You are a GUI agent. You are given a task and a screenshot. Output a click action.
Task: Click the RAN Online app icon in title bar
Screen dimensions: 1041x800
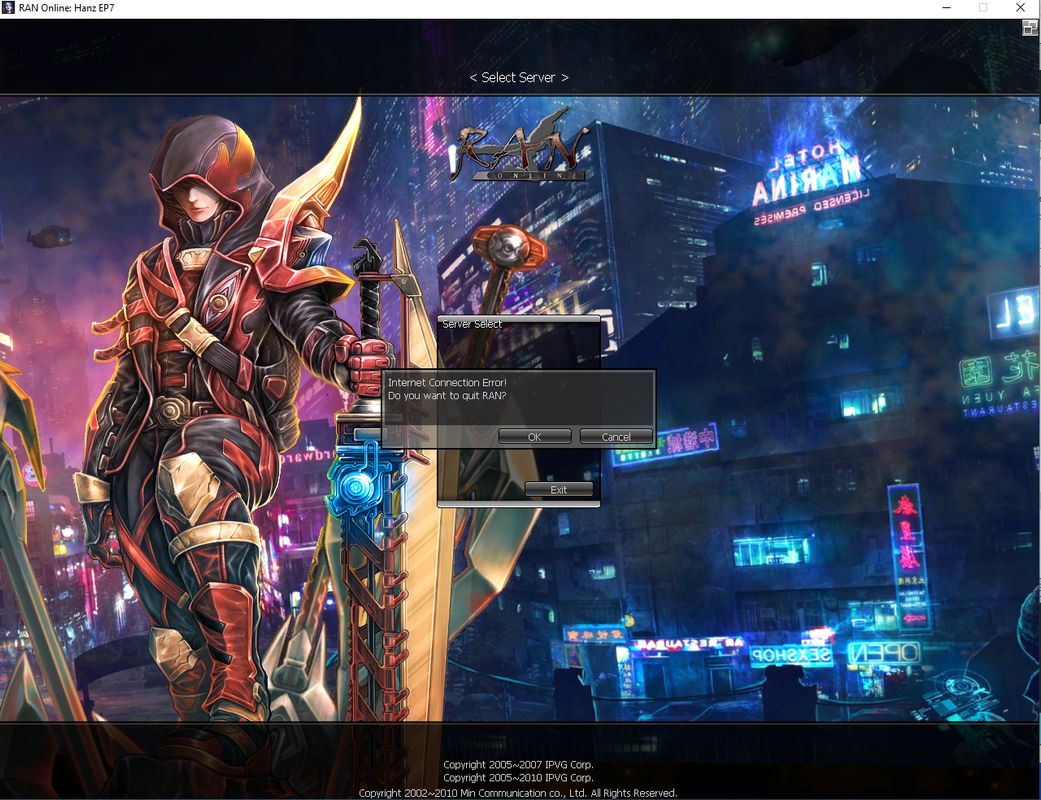[8, 8]
